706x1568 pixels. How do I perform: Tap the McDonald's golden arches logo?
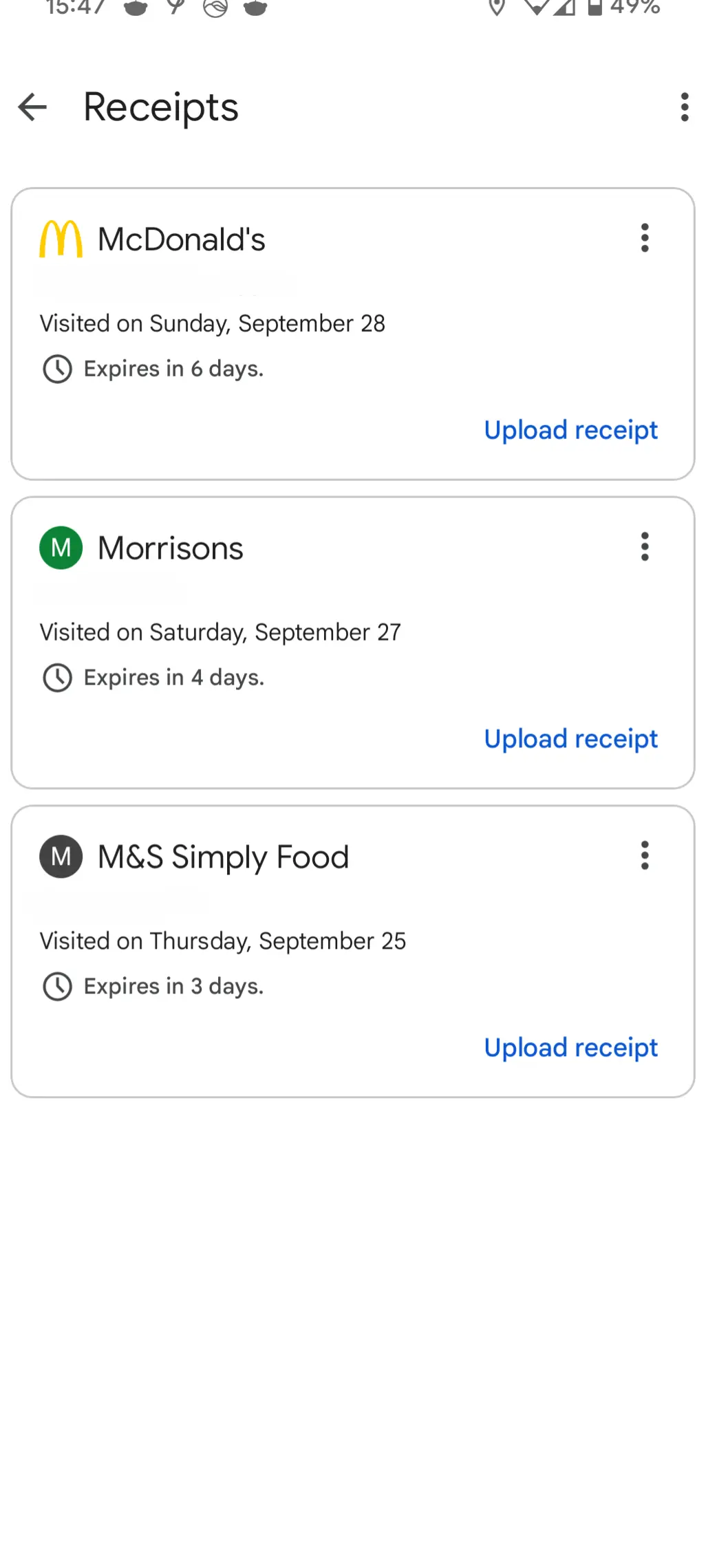[61, 239]
